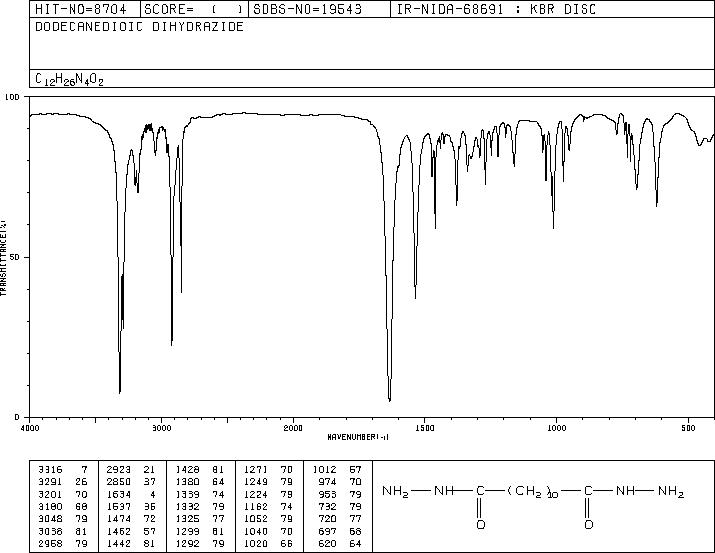Click the deepest peak near 1634 wavenumber
The height and width of the screenshot is (553, 715).
pos(389,399)
